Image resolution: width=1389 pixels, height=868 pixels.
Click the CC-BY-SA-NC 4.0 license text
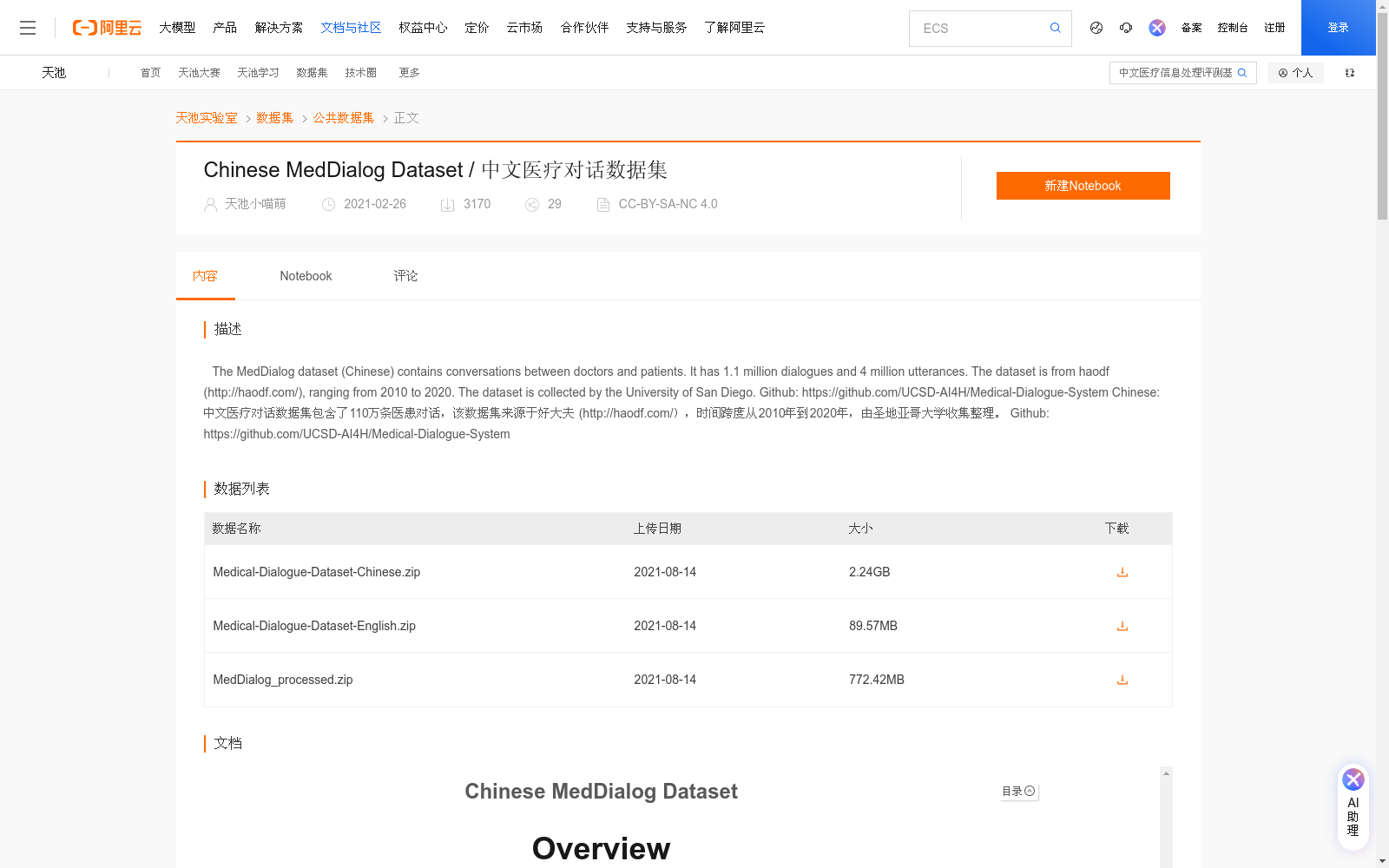click(x=668, y=204)
